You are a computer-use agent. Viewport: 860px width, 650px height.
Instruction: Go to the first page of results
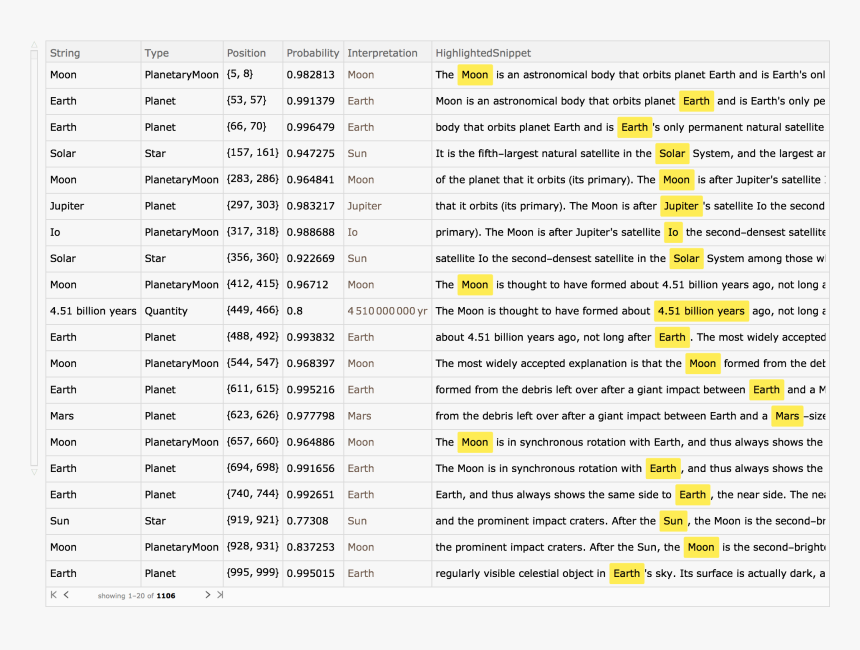click(x=53, y=595)
